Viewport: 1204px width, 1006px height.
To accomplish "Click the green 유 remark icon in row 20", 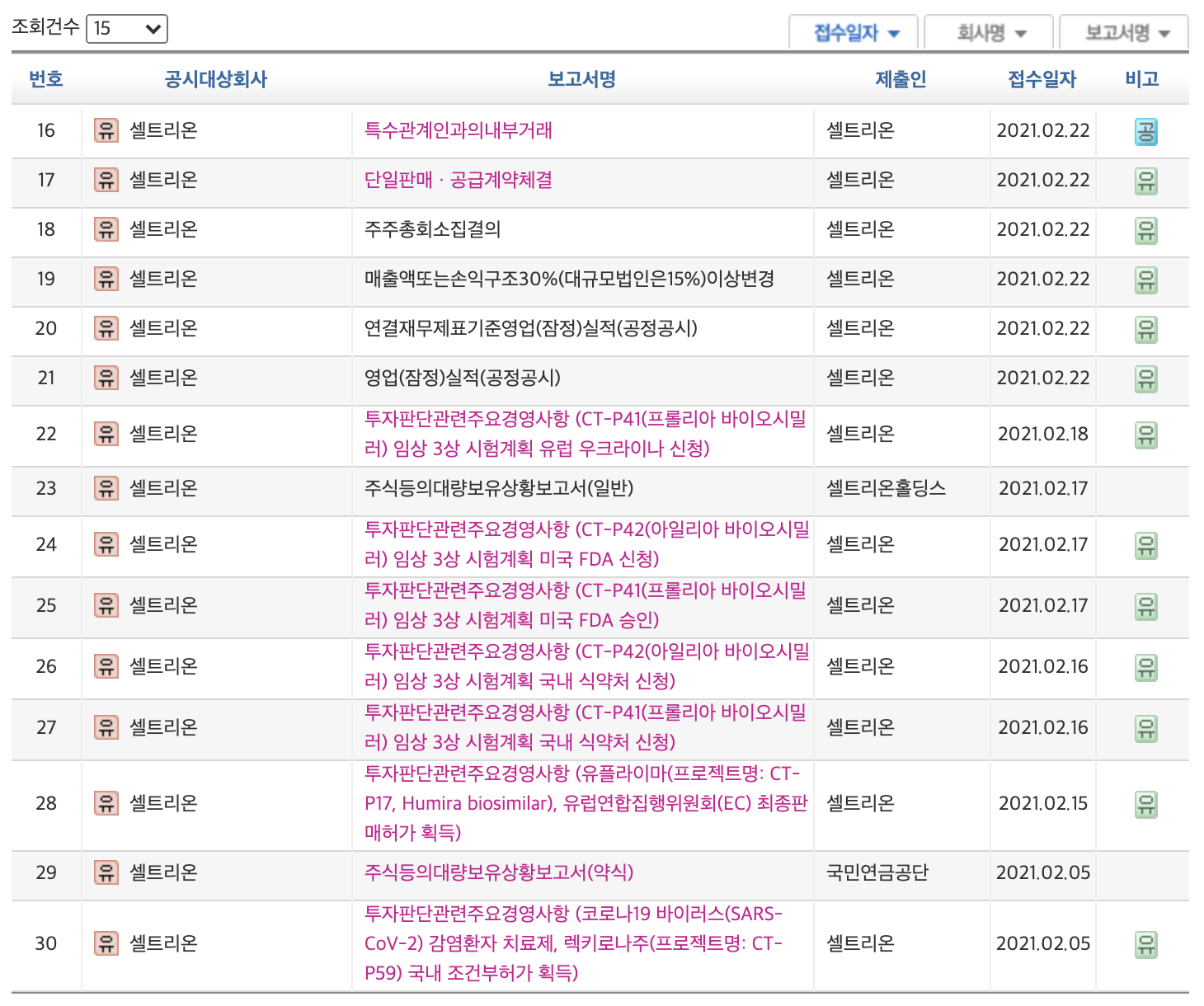I will [1146, 330].
